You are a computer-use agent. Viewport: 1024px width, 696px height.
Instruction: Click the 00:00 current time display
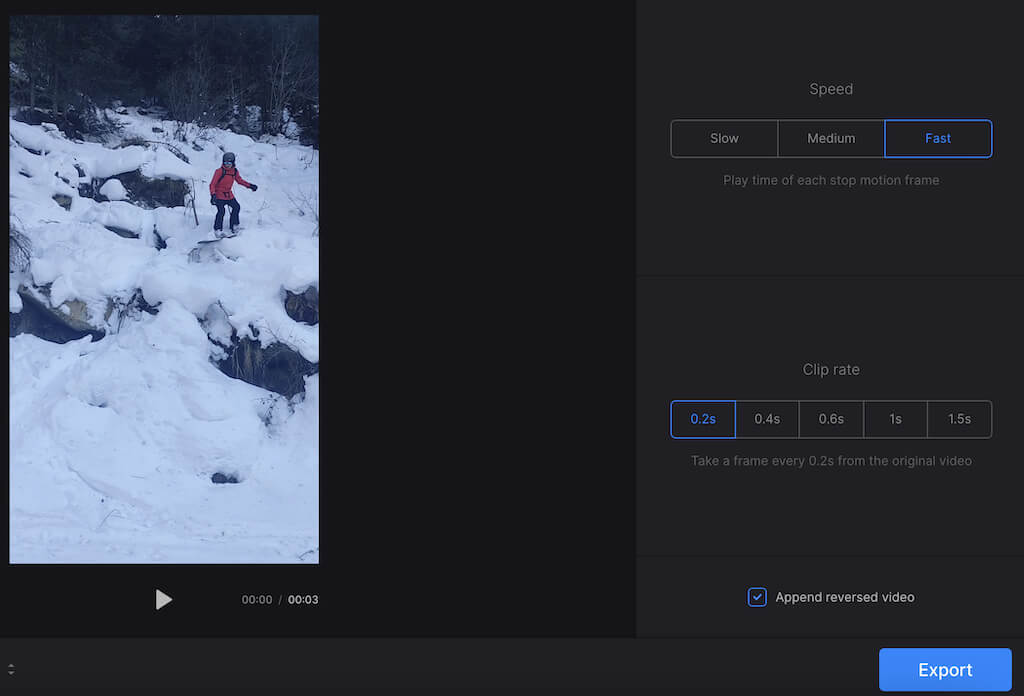(x=257, y=600)
